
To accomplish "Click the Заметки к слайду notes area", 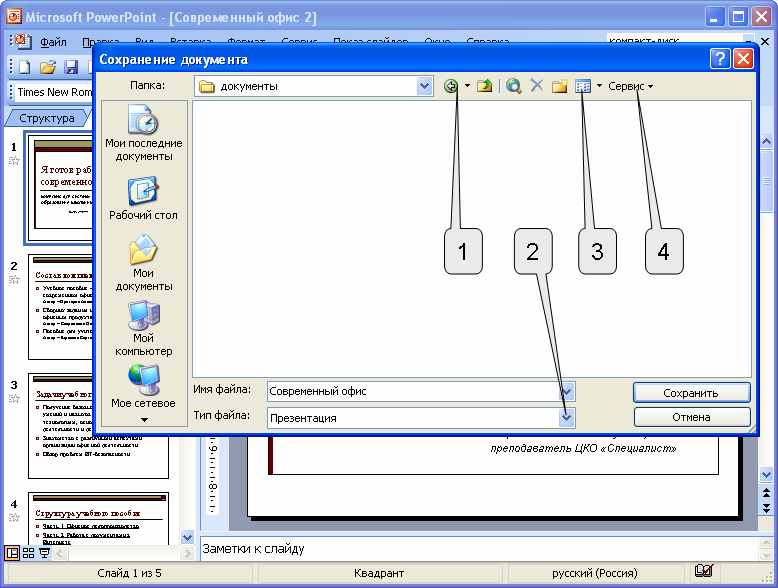I will [479, 549].
